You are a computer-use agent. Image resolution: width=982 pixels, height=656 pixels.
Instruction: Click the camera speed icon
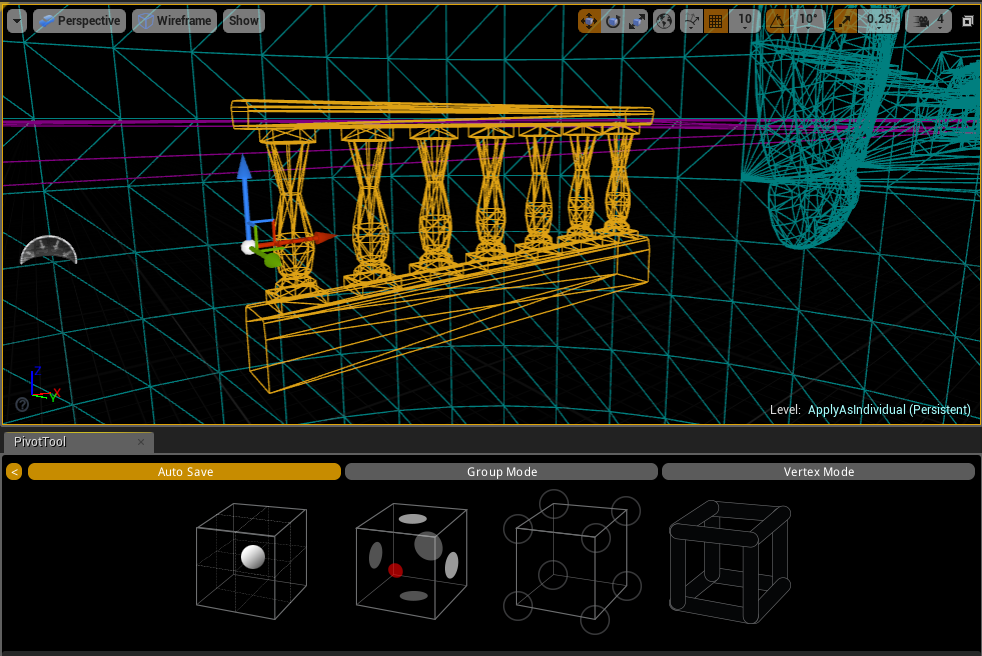click(x=921, y=20)
